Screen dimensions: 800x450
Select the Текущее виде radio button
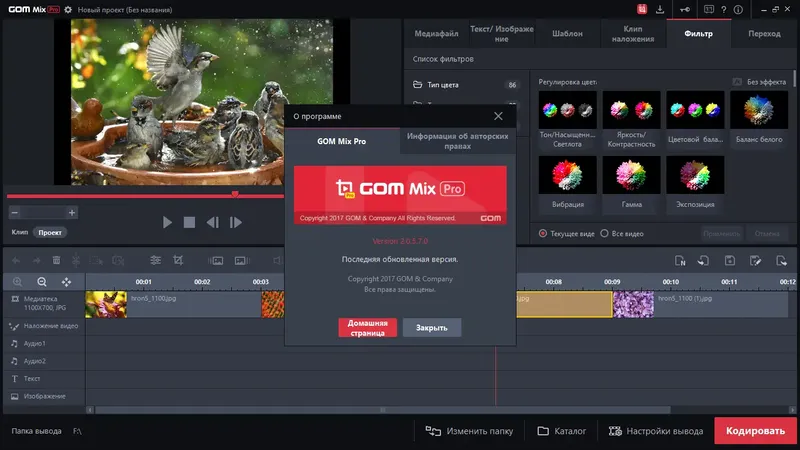[x=543, y=233]
